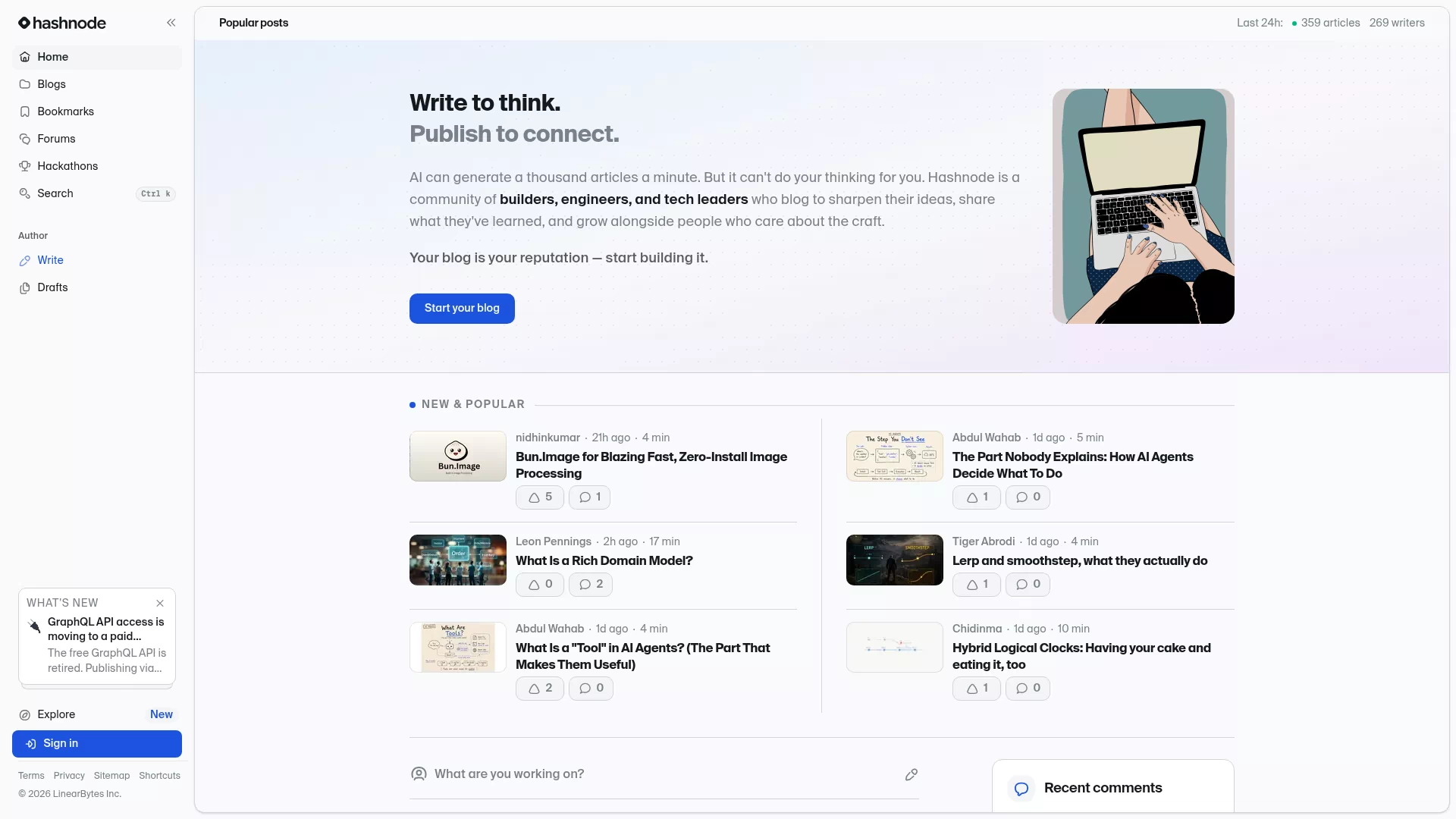Click the Write pencil icon in sidebar
This screenshot has height=819, width=1456.
point(25,260)
